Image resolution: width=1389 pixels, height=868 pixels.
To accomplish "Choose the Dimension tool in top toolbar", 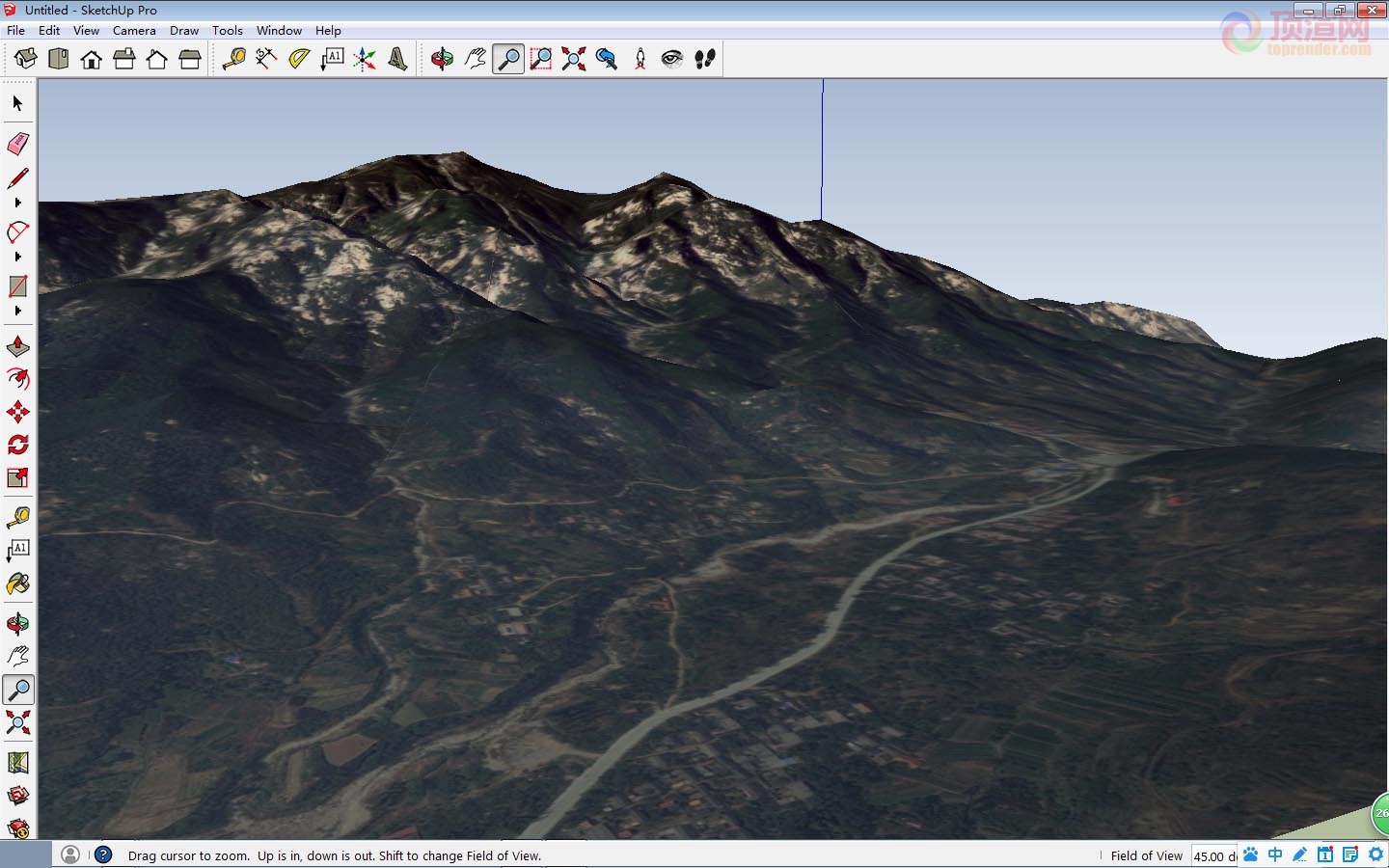I will (266, 59).
